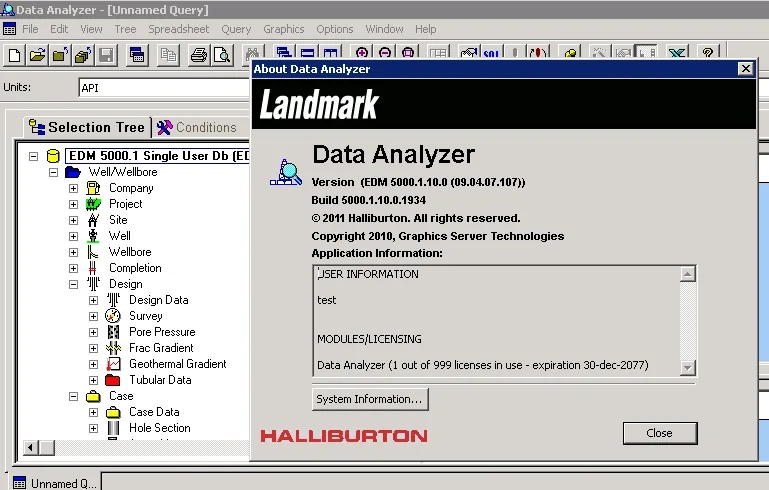Click the print preview magnifier icon

click(222, 55)
